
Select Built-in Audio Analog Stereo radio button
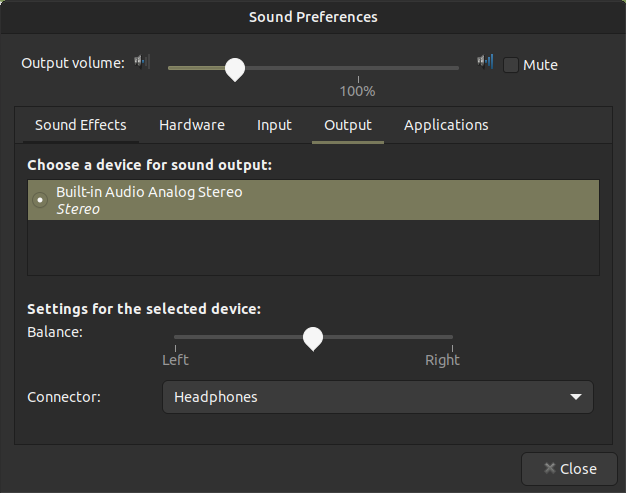coord(40,200)
